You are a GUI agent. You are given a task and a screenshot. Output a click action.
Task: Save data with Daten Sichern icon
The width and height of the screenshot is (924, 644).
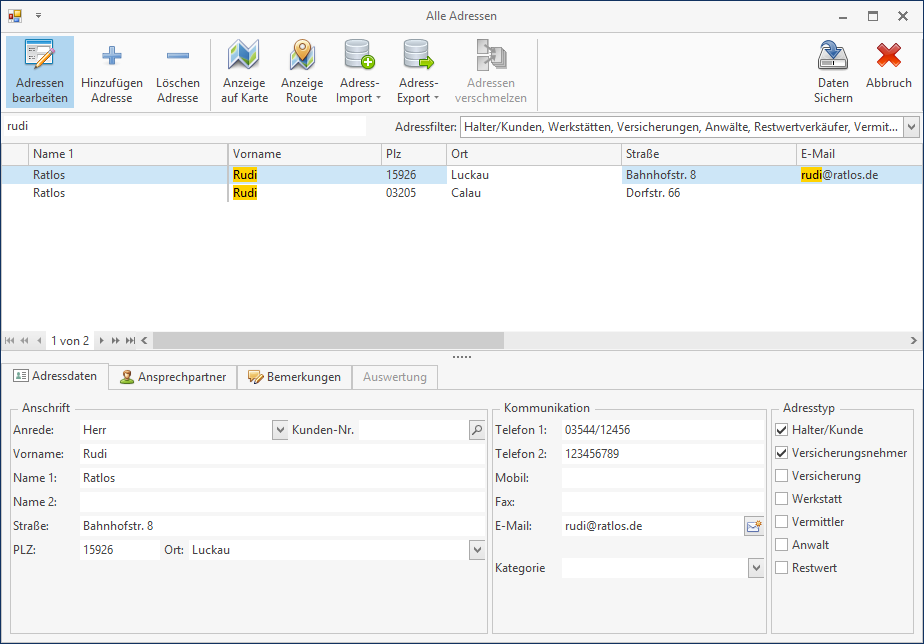833,71
